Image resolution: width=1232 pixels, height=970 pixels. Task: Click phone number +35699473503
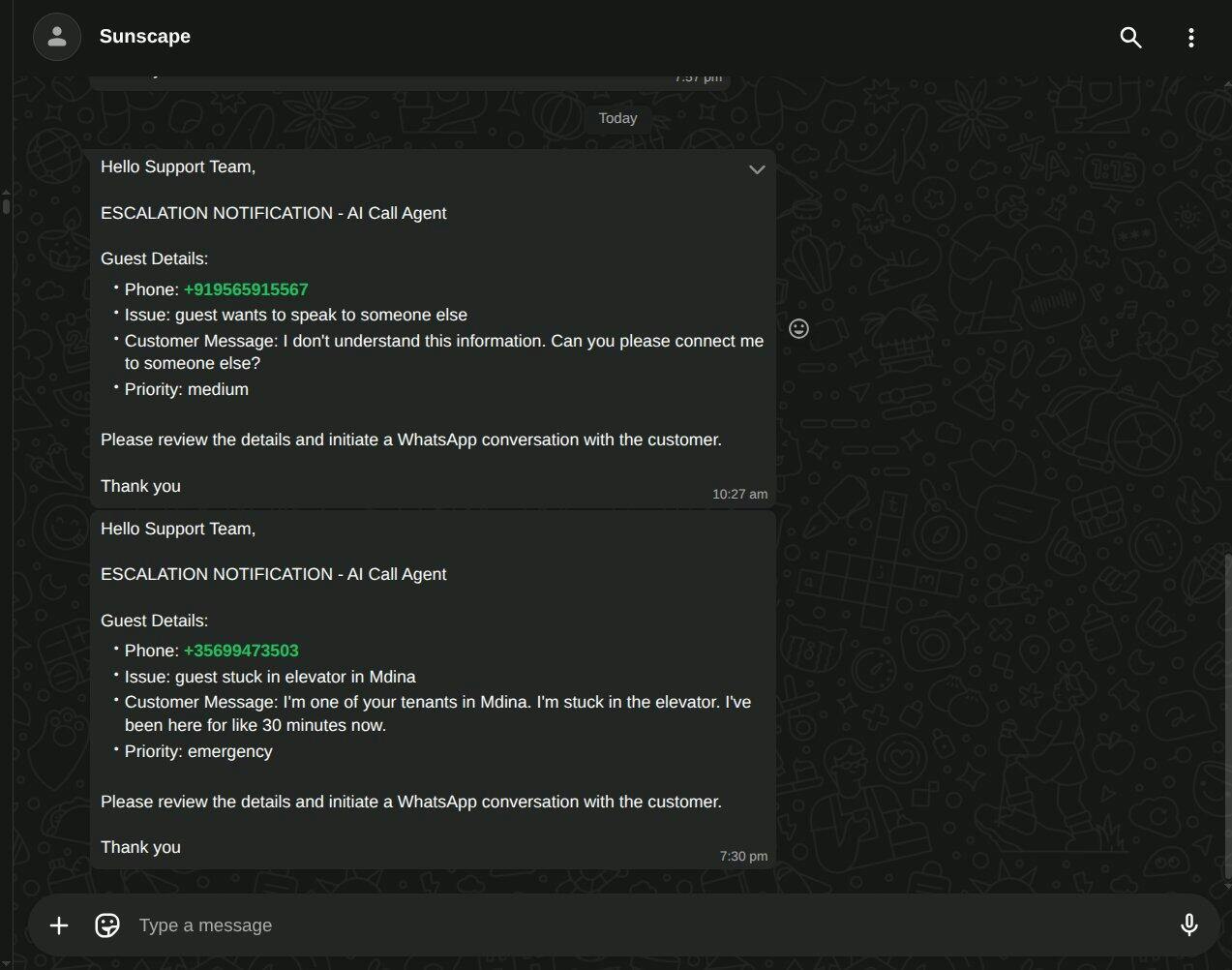tap(241, 651)
